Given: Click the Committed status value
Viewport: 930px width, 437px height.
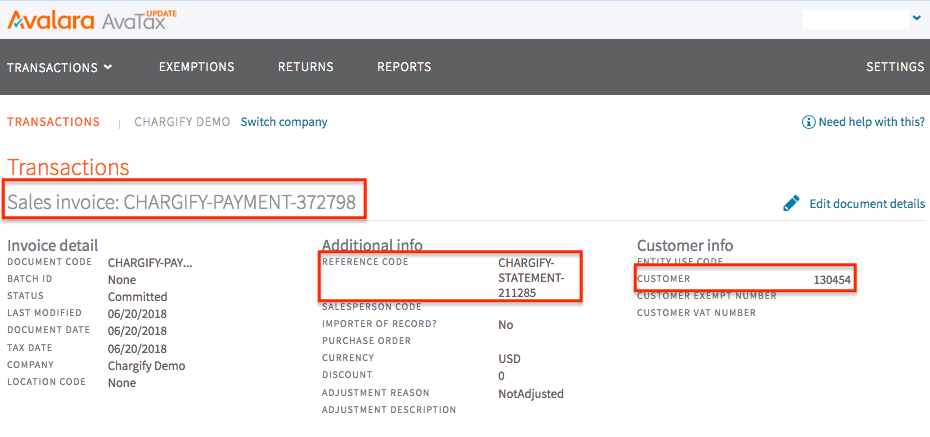Looking at the screenshot, I should (x=138, y=296).
